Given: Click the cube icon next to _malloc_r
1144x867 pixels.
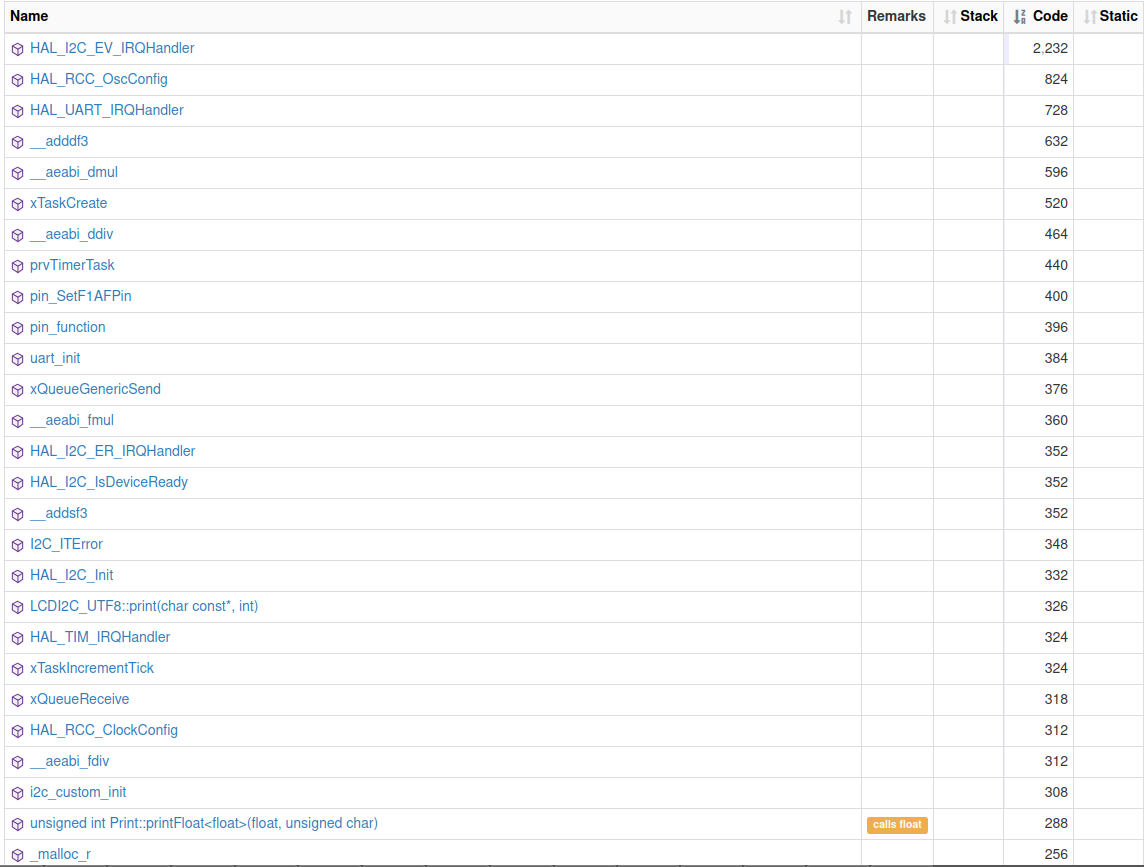Looking at the screenshot, I should pyautogui.click(x=17, y=855).
